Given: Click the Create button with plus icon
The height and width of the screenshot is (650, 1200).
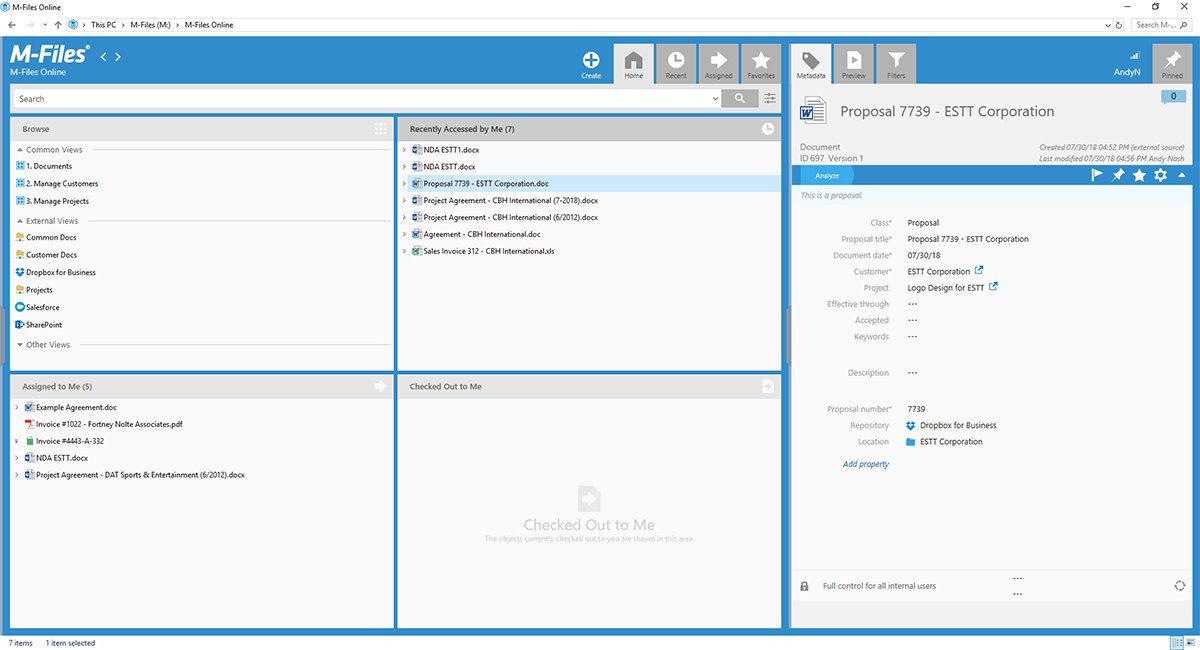Looking at the screenshot, I should (x=590, y=62).
